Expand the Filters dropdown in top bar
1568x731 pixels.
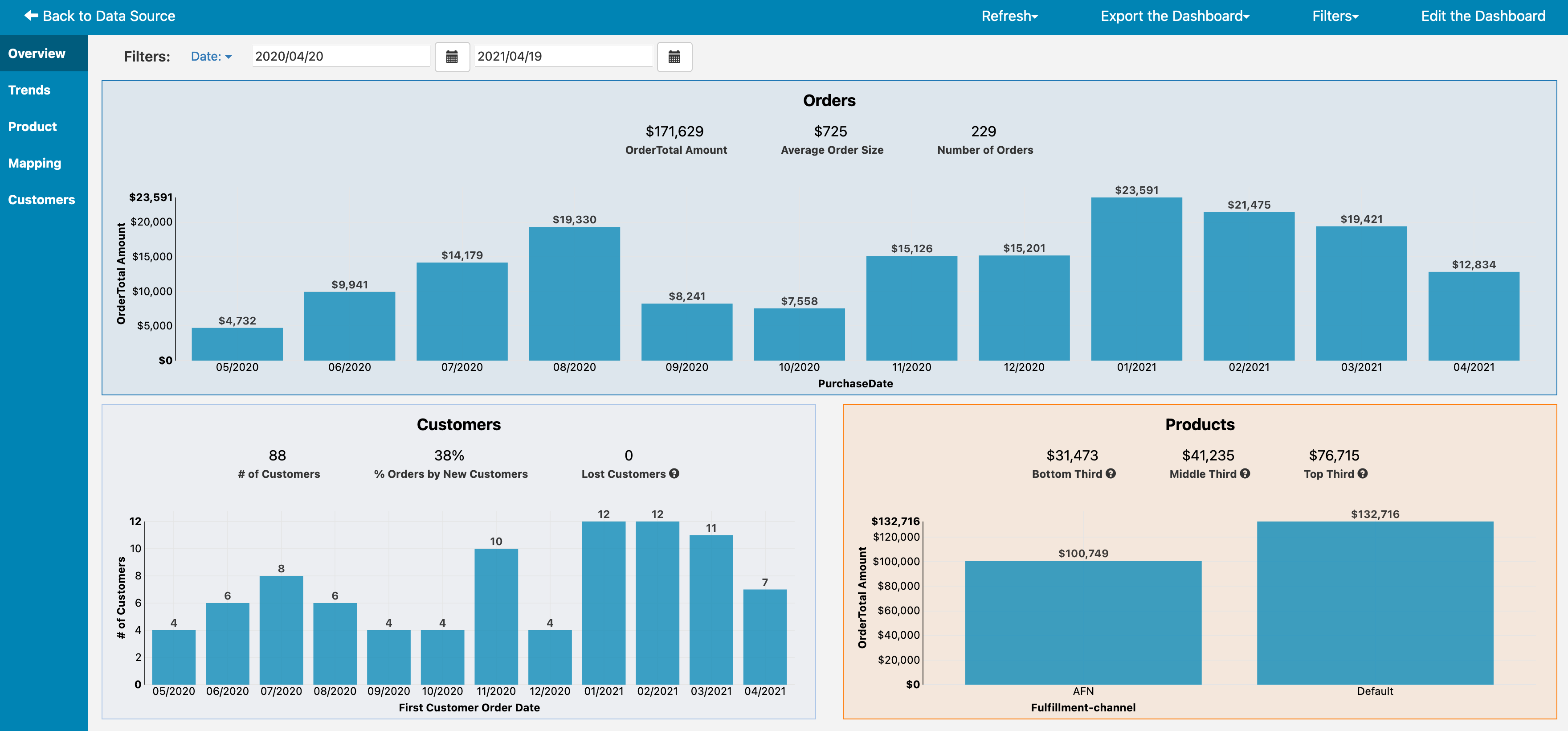point(1335,16)
